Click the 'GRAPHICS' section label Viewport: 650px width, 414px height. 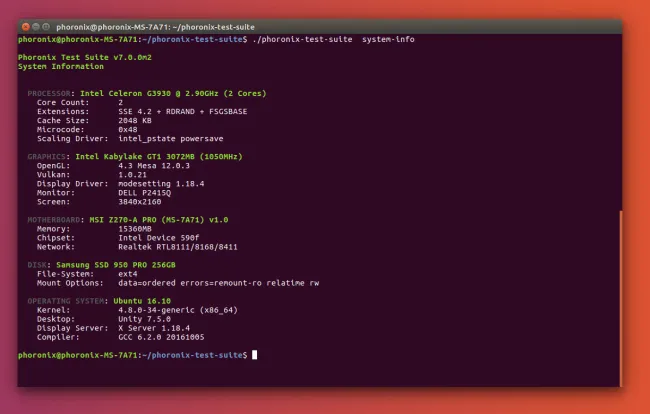(x=46, y=157)
